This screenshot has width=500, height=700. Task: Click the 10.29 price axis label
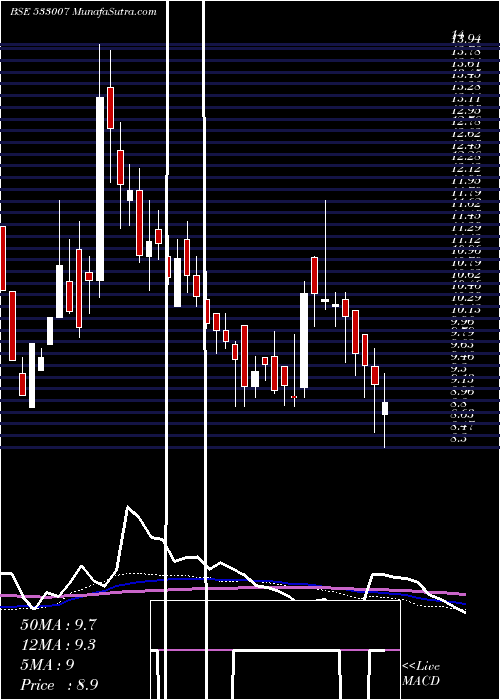(467, 298)
